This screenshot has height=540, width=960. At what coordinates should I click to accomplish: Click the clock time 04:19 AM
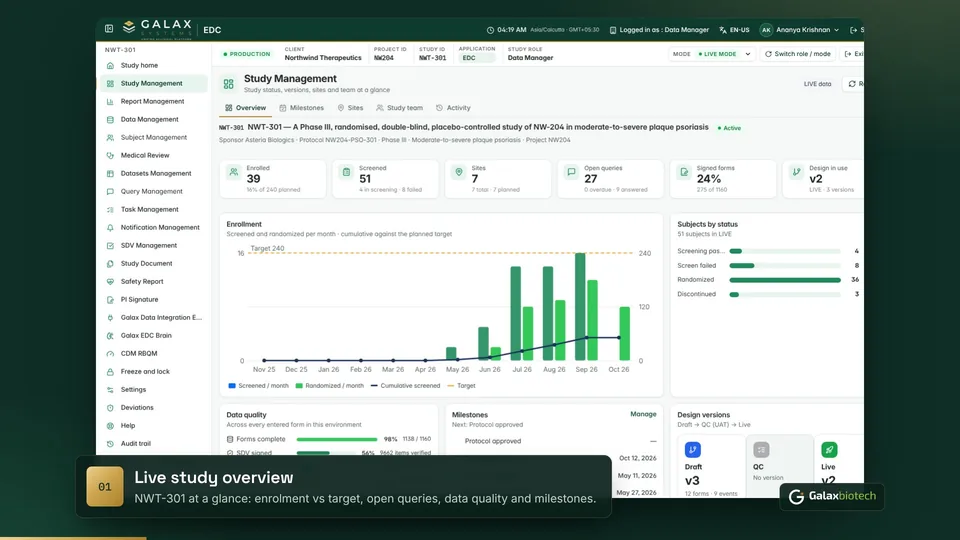point(506,29)
